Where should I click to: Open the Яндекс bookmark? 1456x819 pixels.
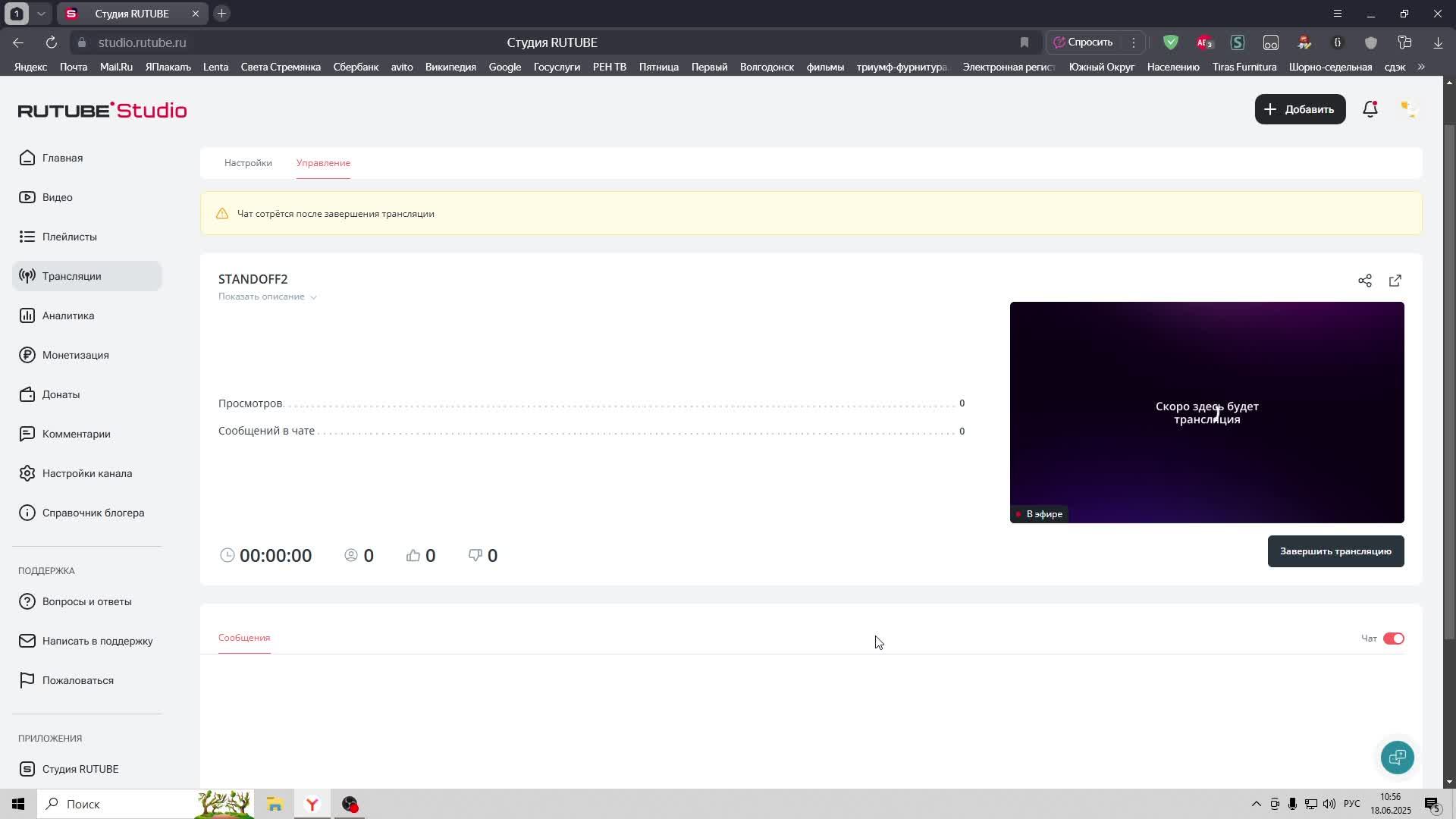pyautogui.click(x=30, y=67)
